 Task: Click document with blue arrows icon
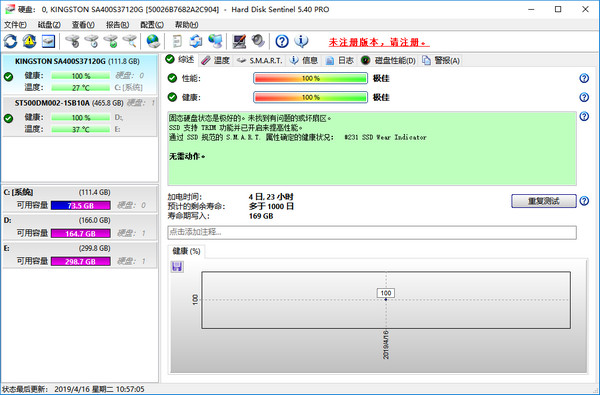point(196,41)
